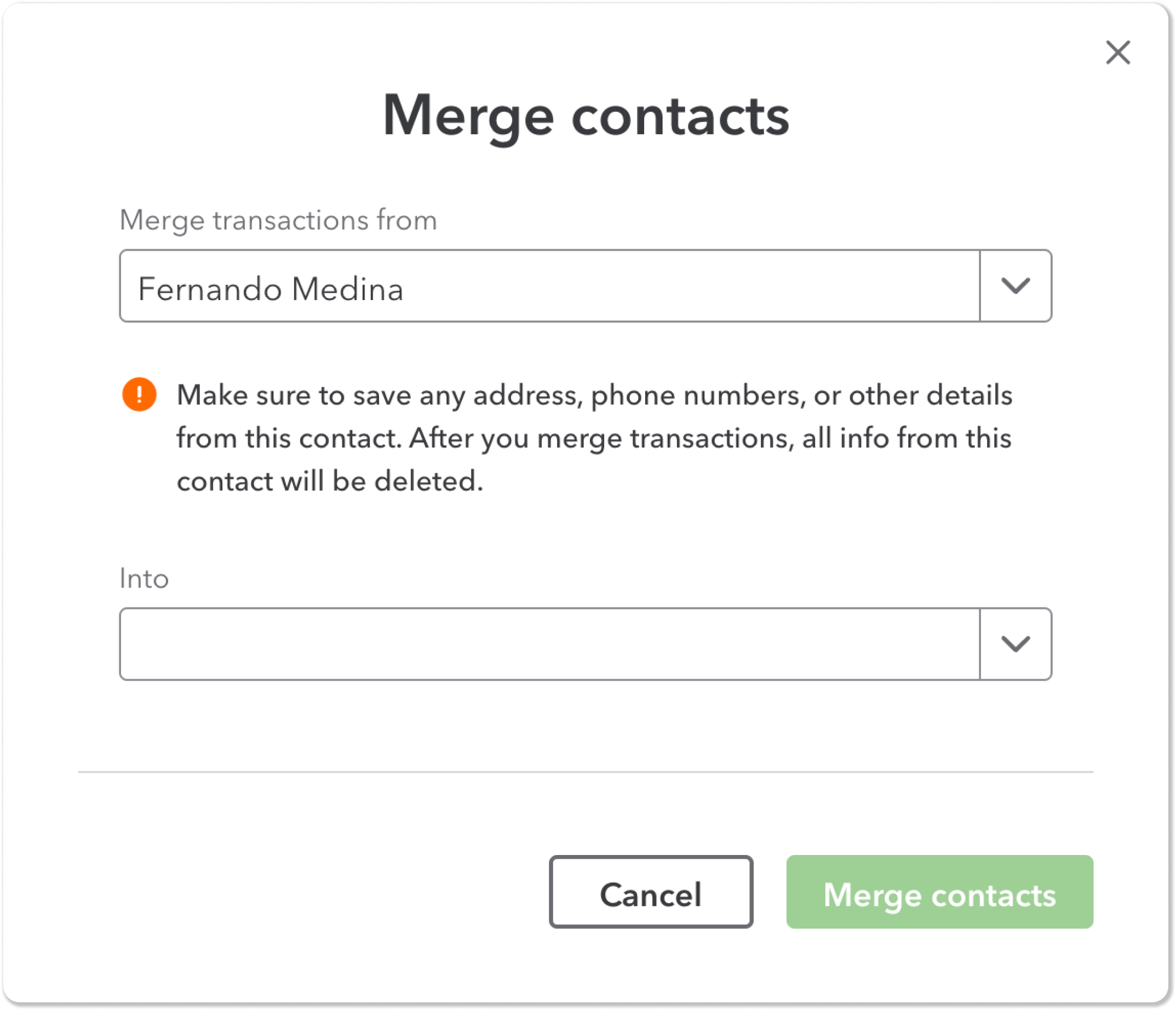Screen dimensions: 1176x1010
Task: Click the 'Merge transactions from' label
Action: 278,220
